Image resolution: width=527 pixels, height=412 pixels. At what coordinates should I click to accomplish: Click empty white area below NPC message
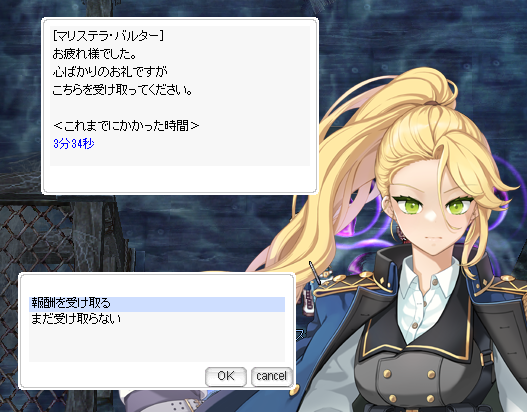coord(180,178)
